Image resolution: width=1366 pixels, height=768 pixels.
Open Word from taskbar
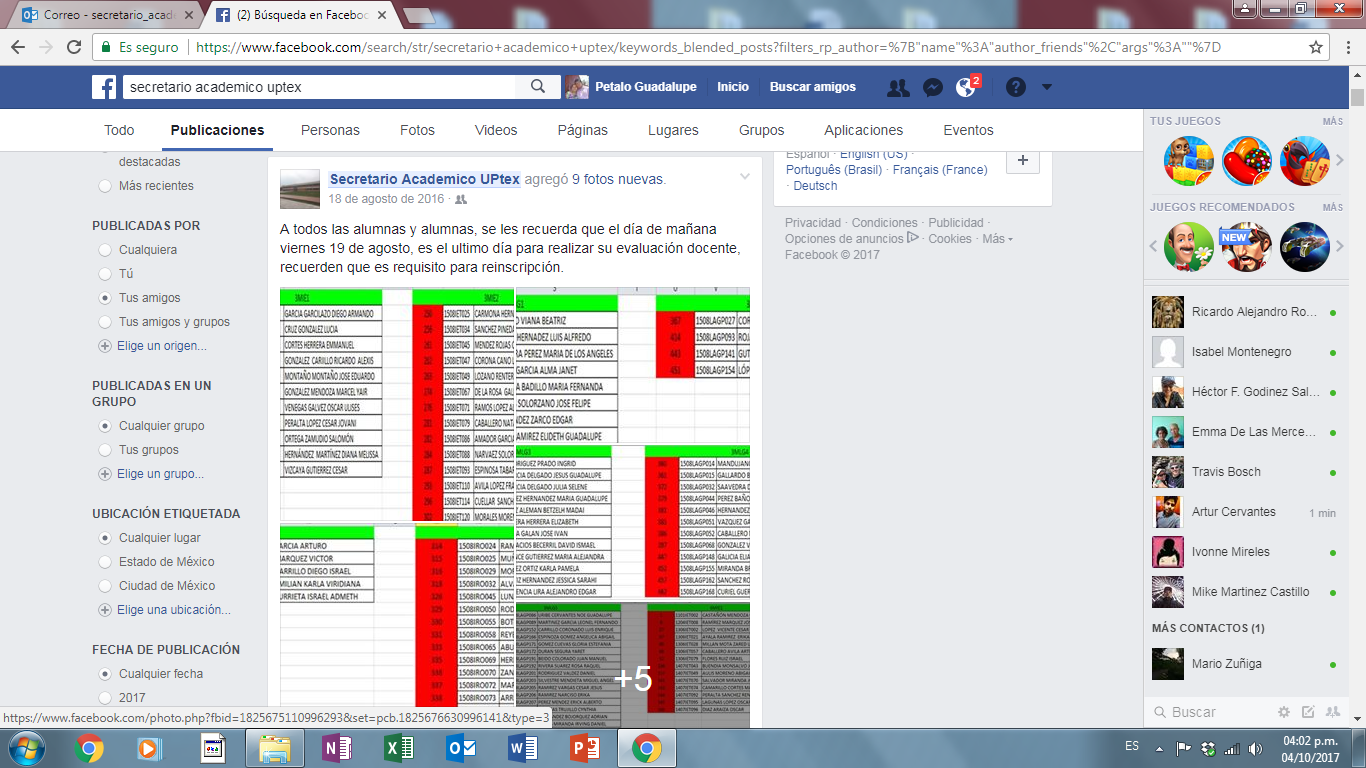coord(523,748)
